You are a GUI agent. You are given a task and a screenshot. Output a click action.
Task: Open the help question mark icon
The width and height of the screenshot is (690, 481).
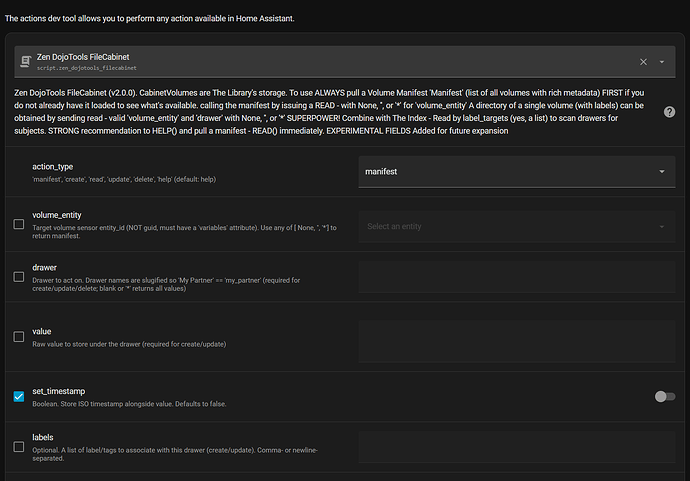(669, 112)
